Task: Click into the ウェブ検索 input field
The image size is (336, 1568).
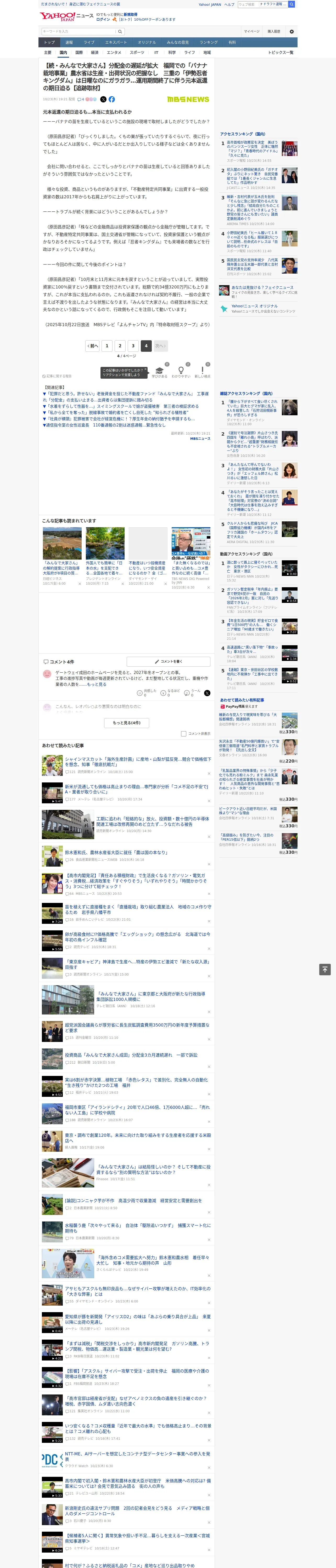Action: (248, 4)
